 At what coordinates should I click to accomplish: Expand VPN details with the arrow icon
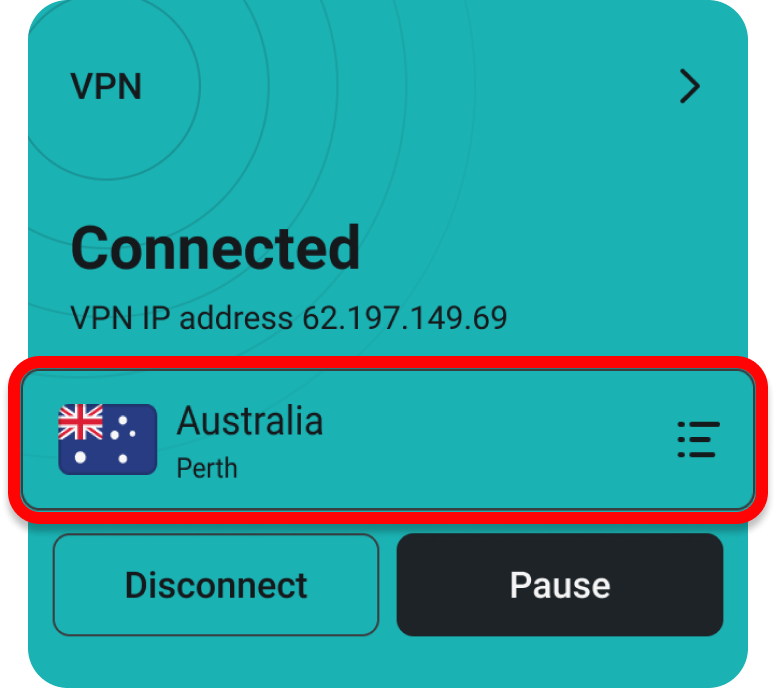[x=689, y=86]
